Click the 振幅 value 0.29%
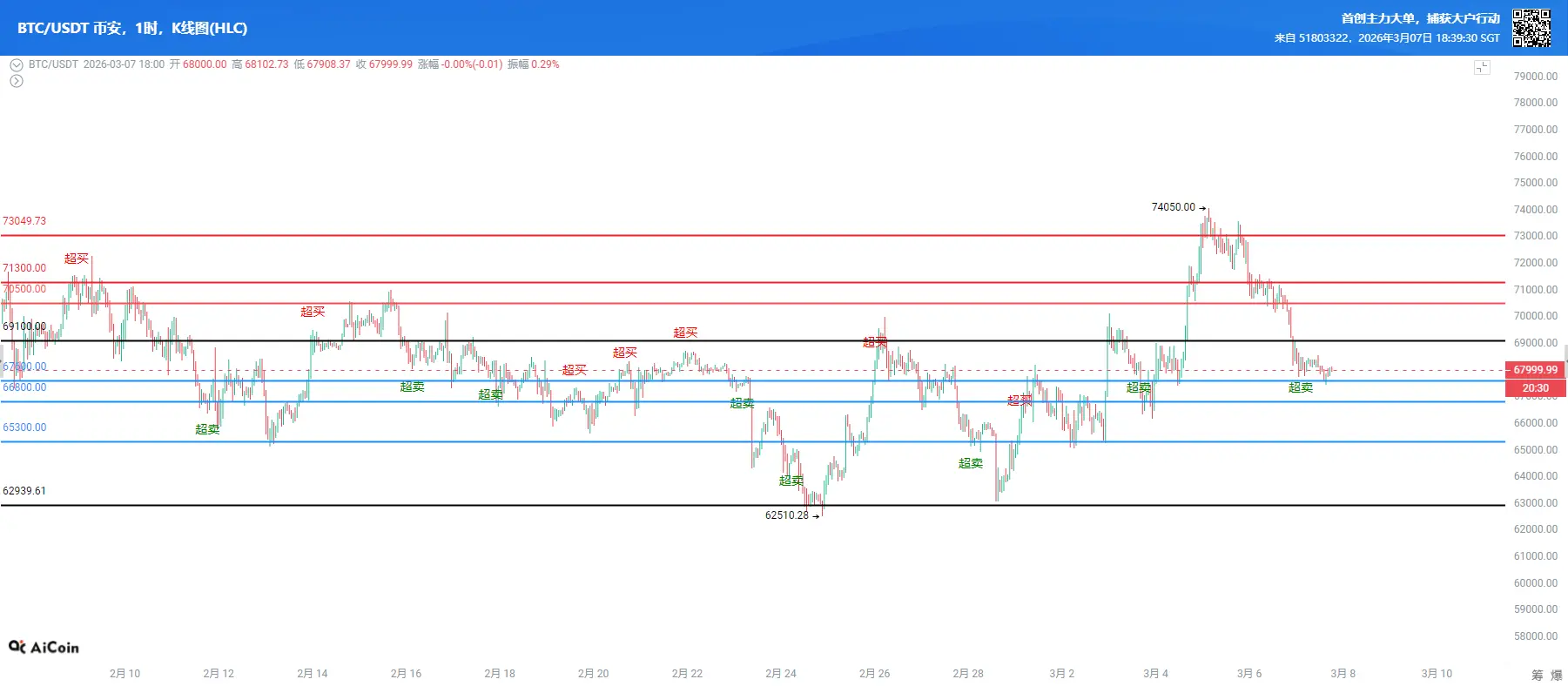The height and width of the screenshot is (686, 1568). pyautogui.click(x=545, y=64)
